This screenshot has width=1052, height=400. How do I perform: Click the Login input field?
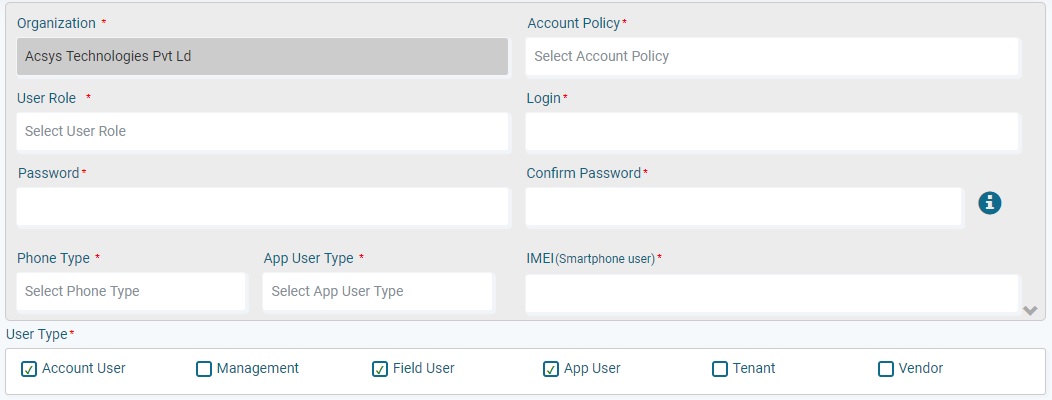(x=772, y=132)
